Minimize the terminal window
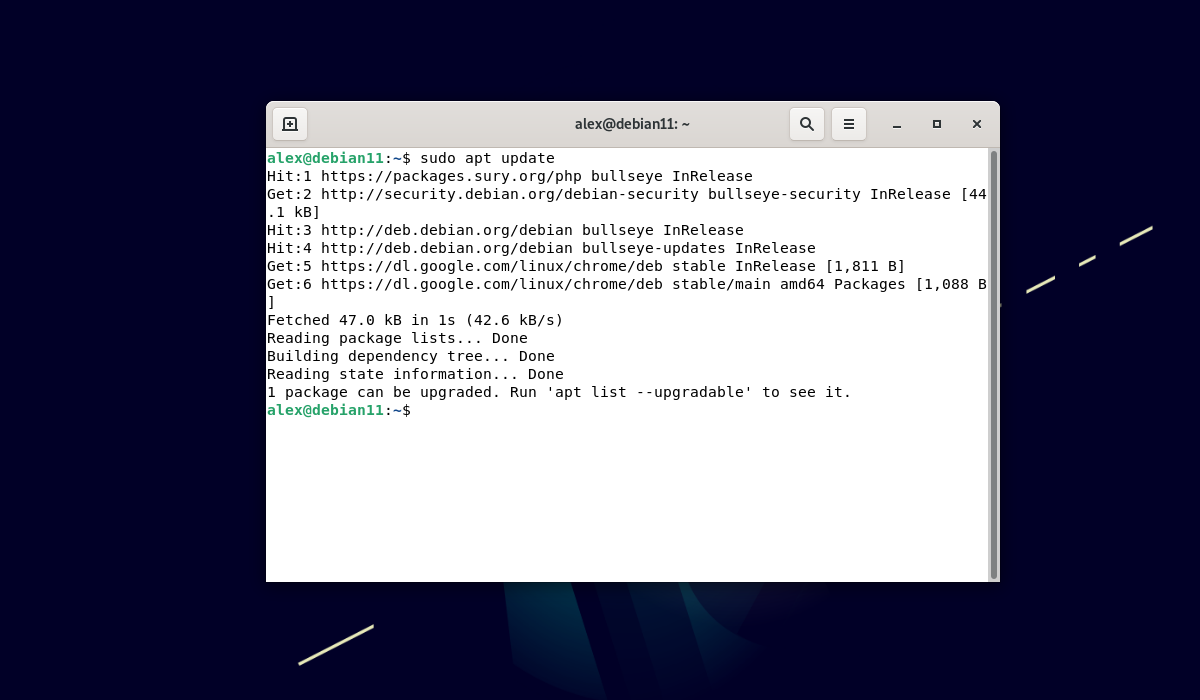The height and width of the screenshot is (700, 1200). click(x=897, y=124)
